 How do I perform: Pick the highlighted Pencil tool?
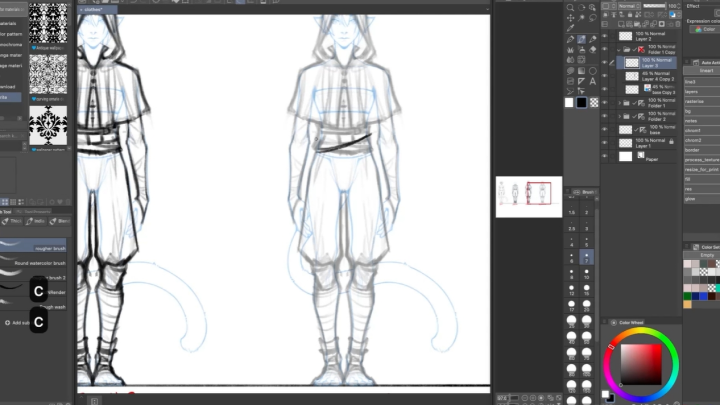[582, 40]
